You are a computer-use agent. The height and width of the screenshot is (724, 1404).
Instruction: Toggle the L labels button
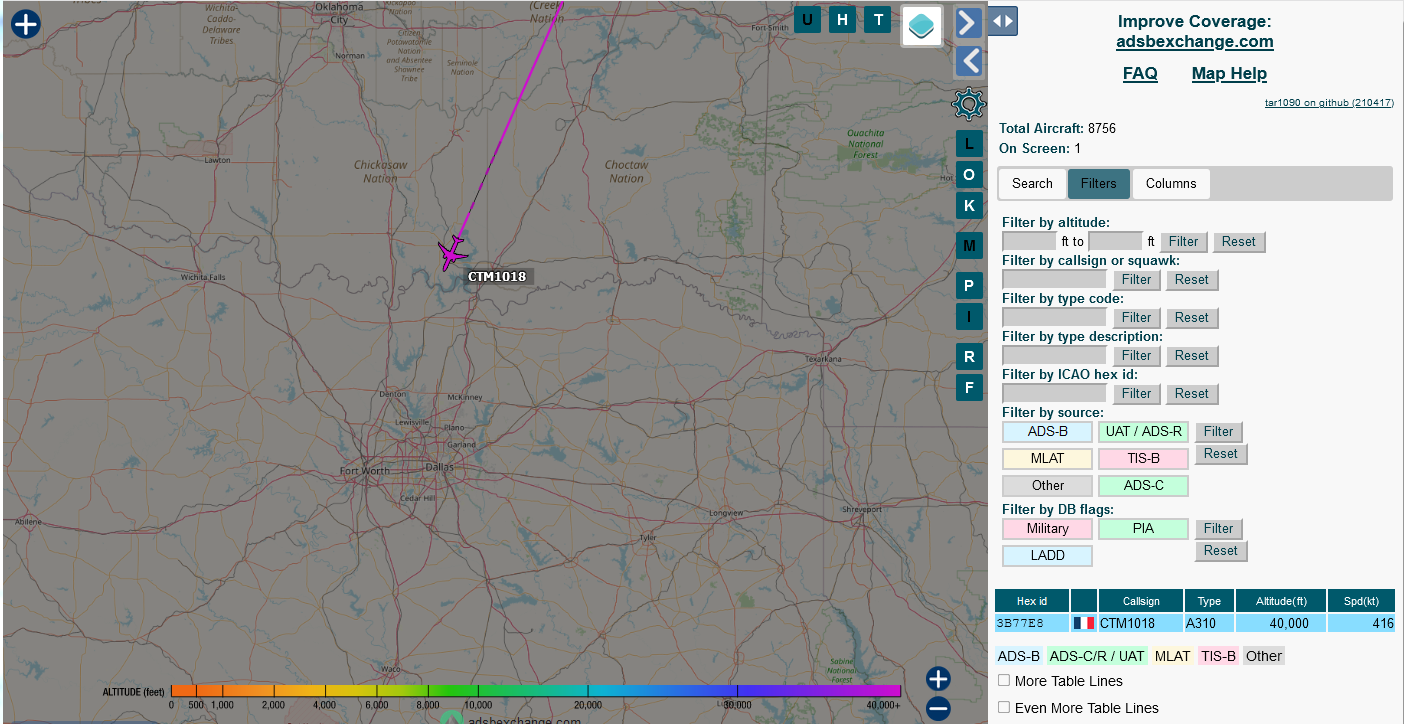coord(969,144)
